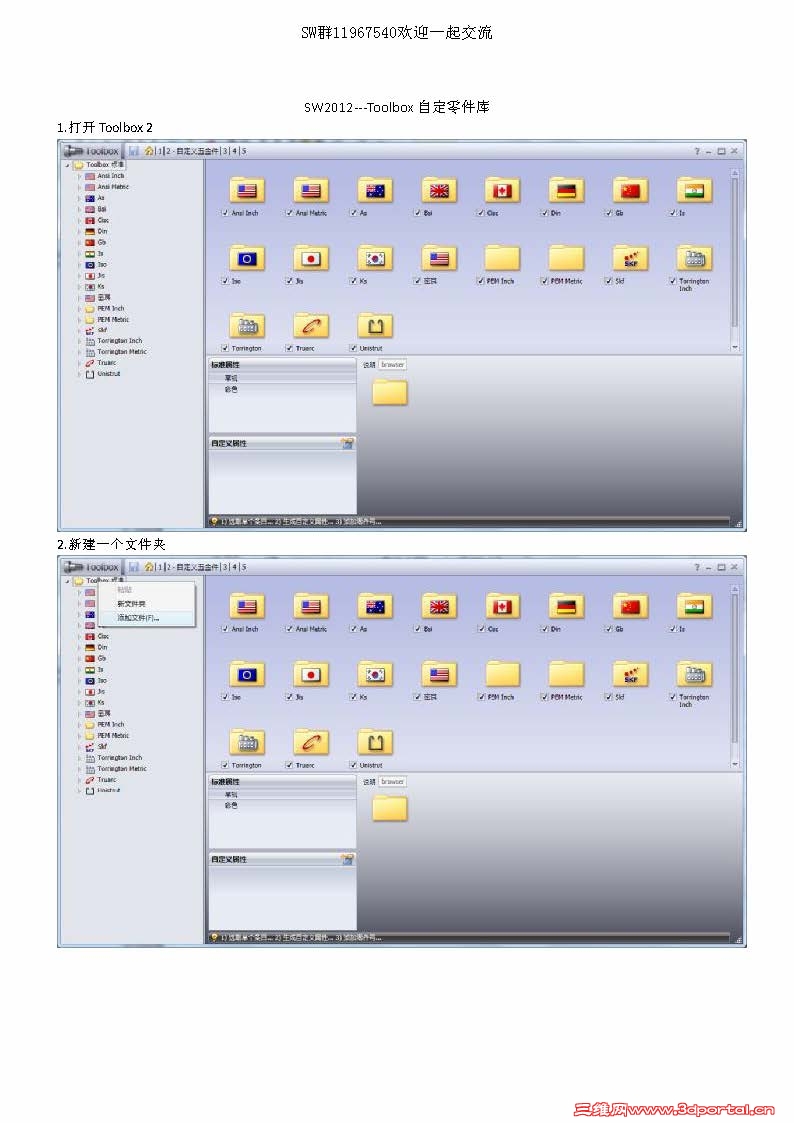This screenshot has width=794, height=1123.
Task: Expand the Iso tree node in step 2 sidebar
Action: point(79,680)
